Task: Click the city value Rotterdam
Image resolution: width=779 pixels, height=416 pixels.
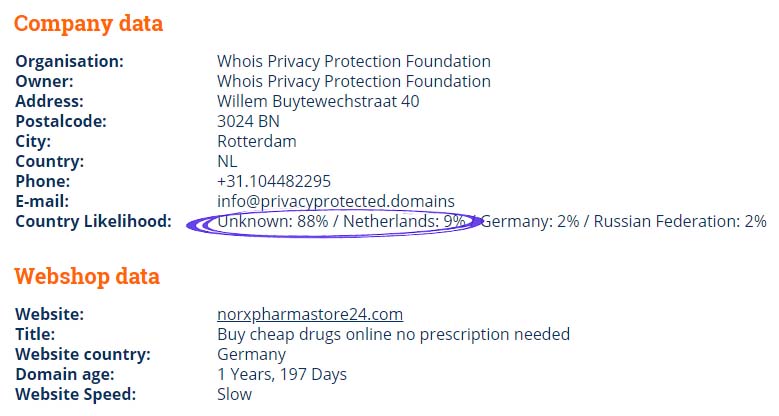Action: [257, 141]
